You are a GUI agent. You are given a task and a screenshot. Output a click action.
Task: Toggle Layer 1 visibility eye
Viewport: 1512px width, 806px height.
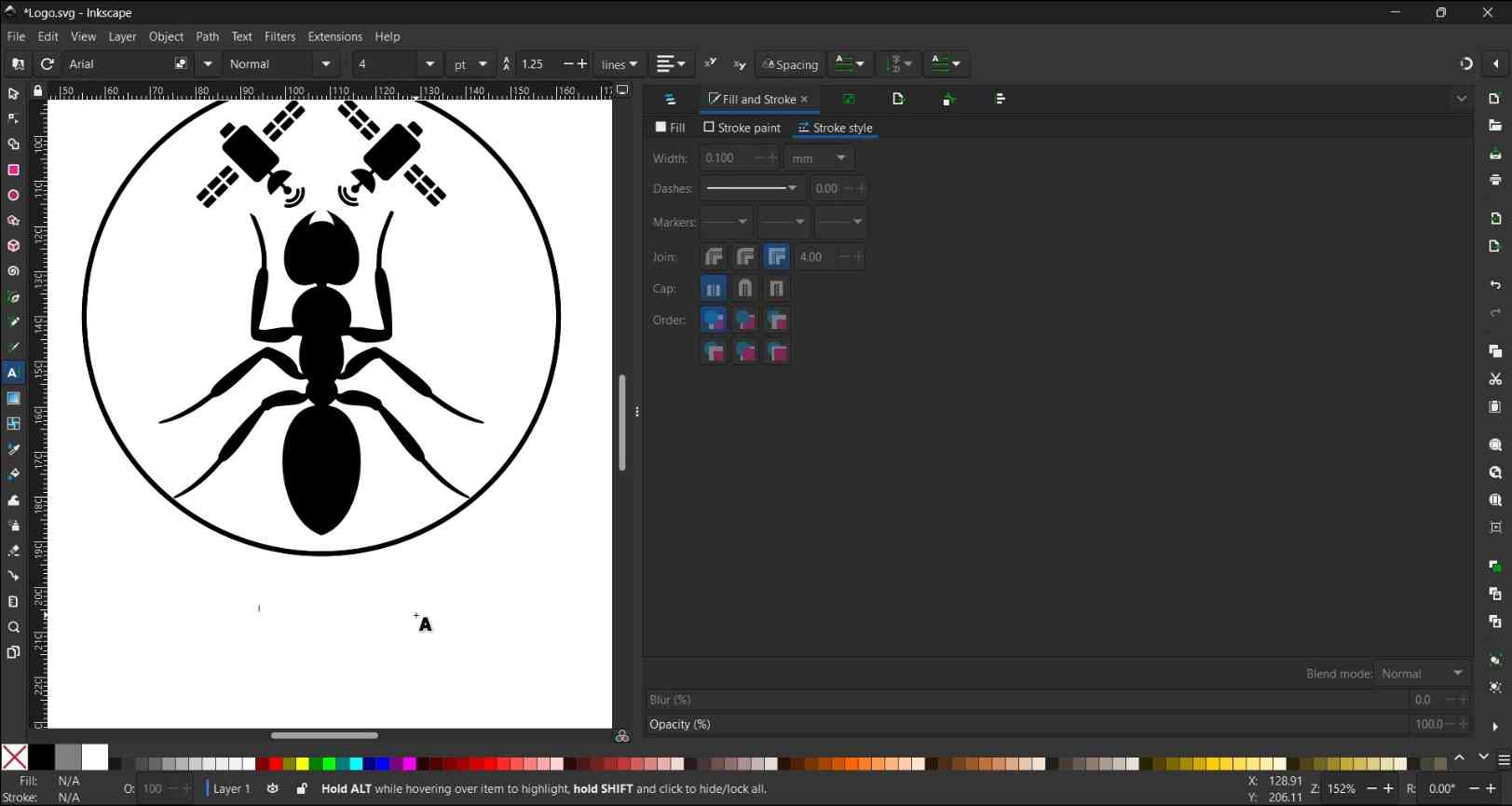click(272, 788)
